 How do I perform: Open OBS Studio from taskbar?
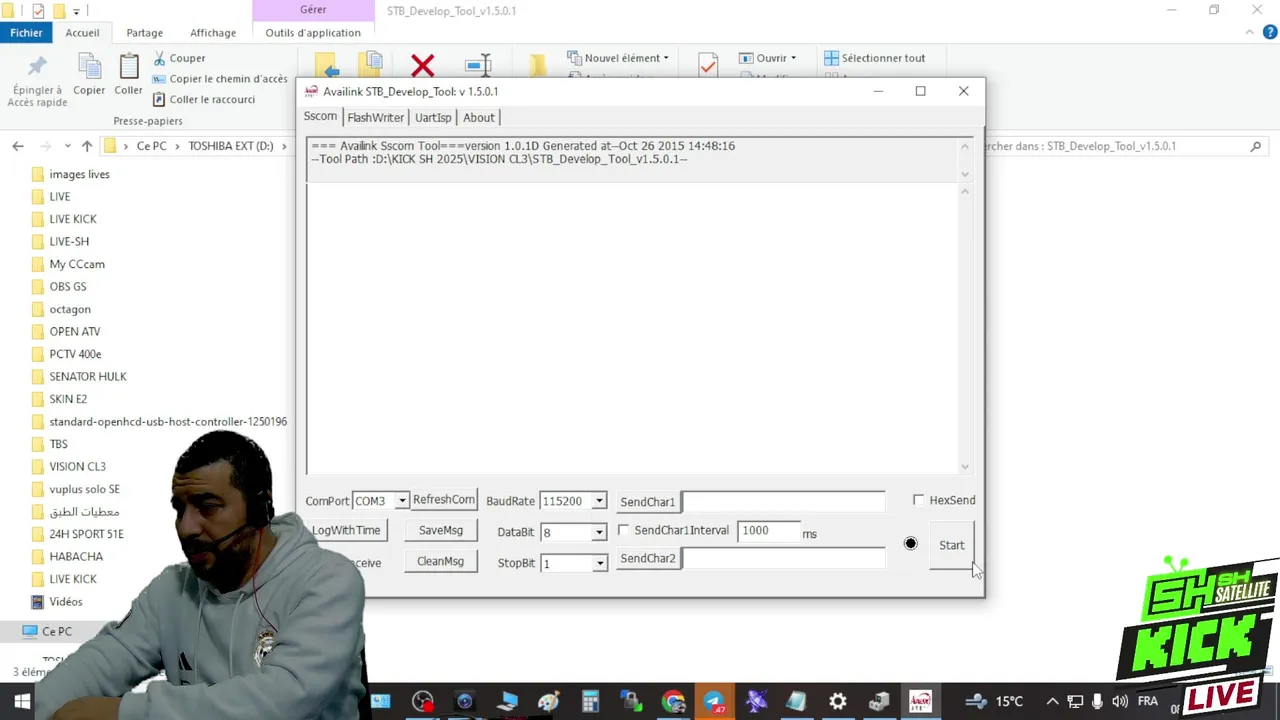(423, 702)
